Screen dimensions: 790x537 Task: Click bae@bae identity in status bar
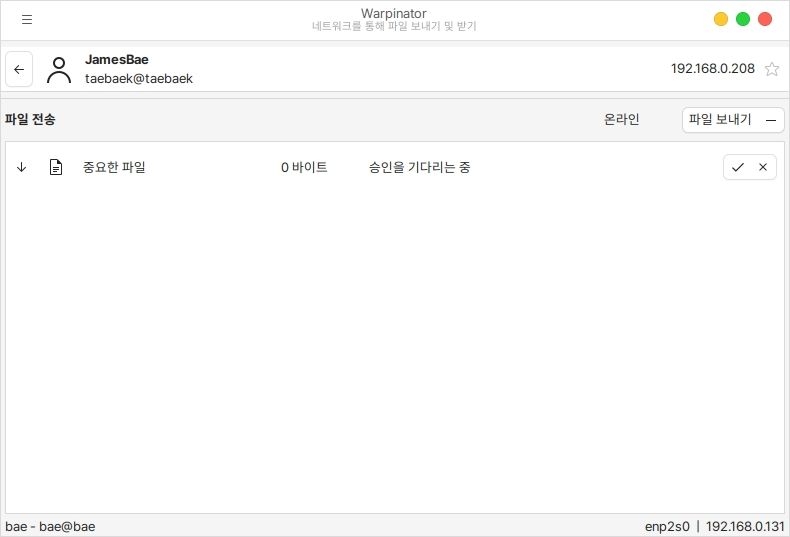coord(67,526)
